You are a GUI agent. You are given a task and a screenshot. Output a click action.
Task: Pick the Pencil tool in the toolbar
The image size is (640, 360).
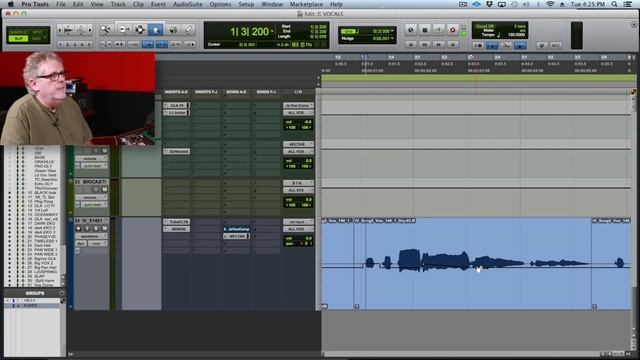pyautogui.click(x=188, y=29)
